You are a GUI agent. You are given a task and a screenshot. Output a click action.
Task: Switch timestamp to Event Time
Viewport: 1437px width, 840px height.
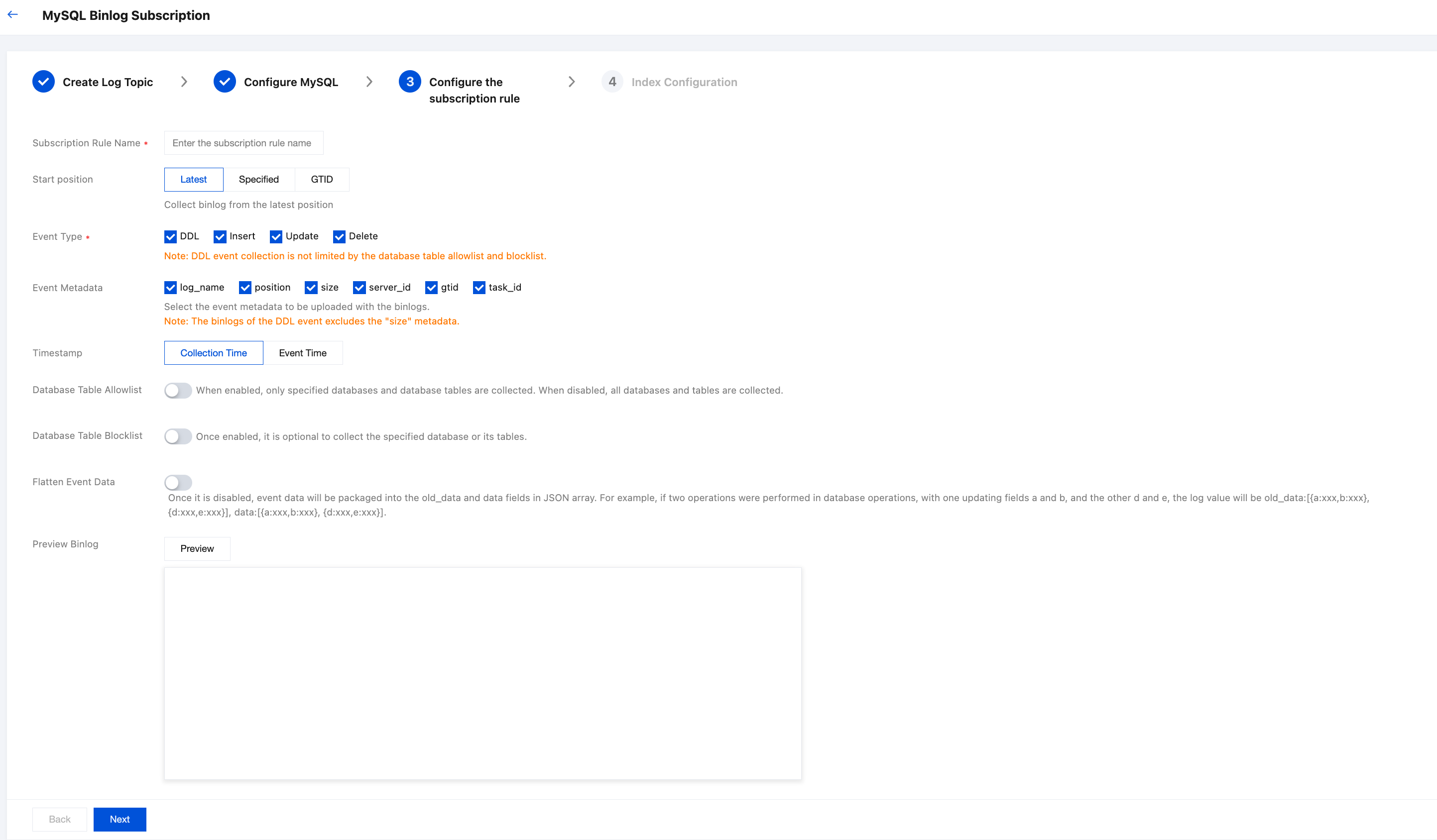click(302, 353)
